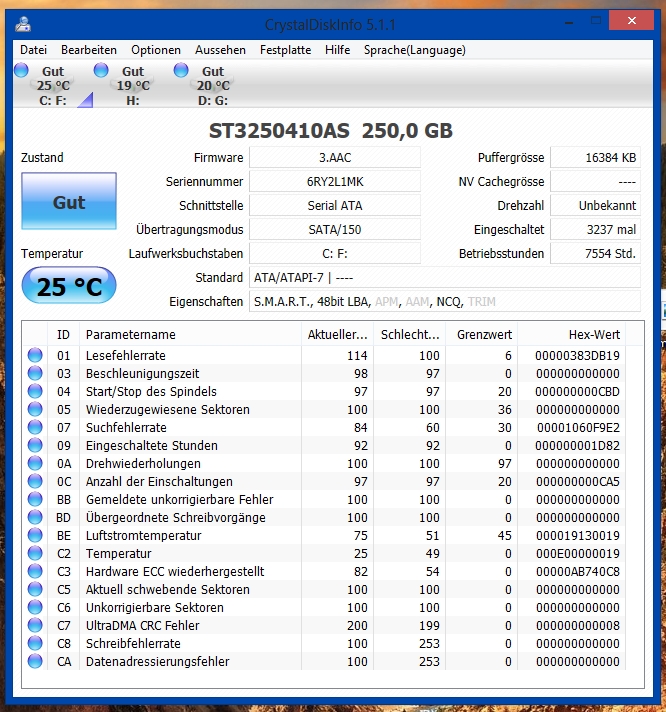
Task: Click the Parametername column header
Action: tap(190, 335)
